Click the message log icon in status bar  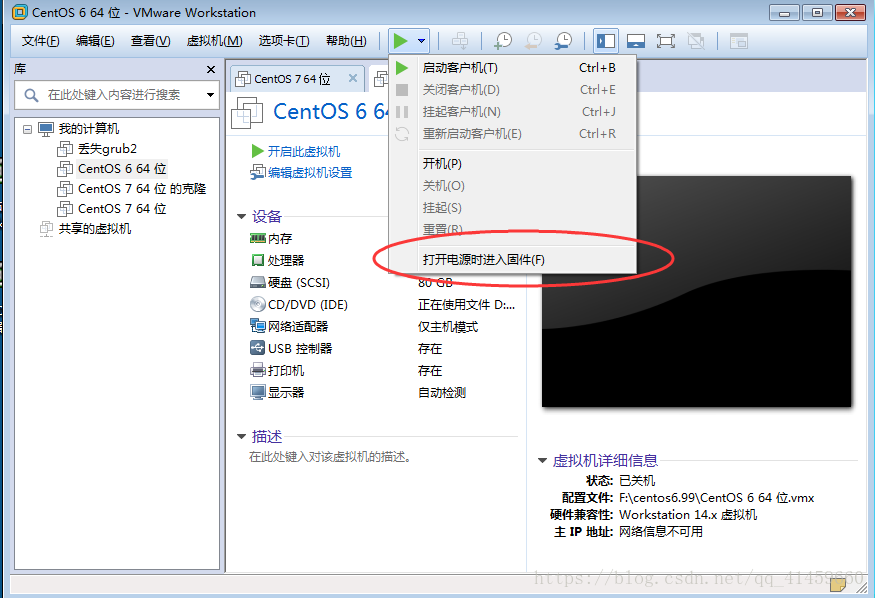click(837, 585)
